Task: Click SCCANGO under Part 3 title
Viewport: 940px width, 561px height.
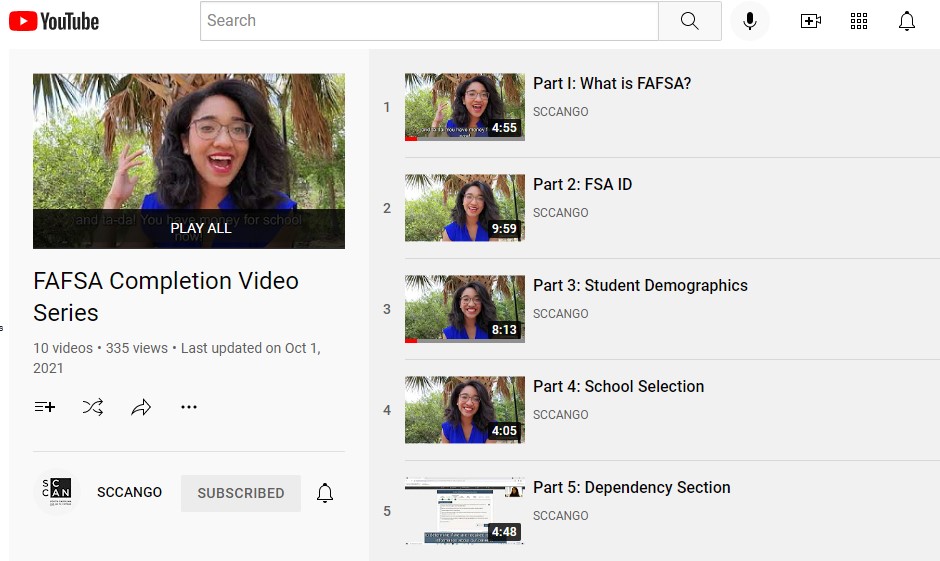Action: [561, 313]
